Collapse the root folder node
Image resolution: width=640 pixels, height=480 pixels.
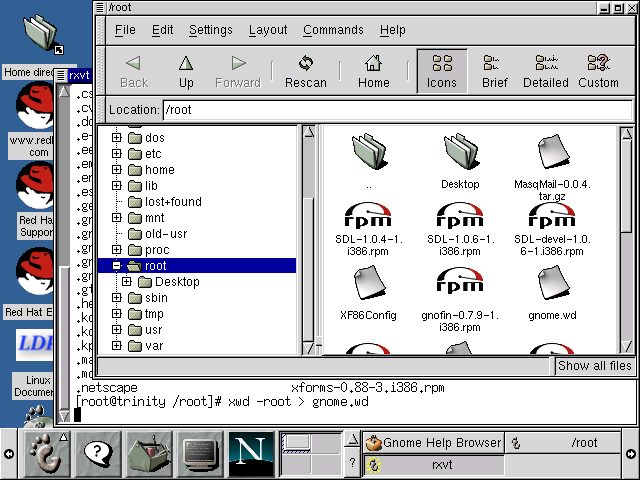(x=117, y=266)
